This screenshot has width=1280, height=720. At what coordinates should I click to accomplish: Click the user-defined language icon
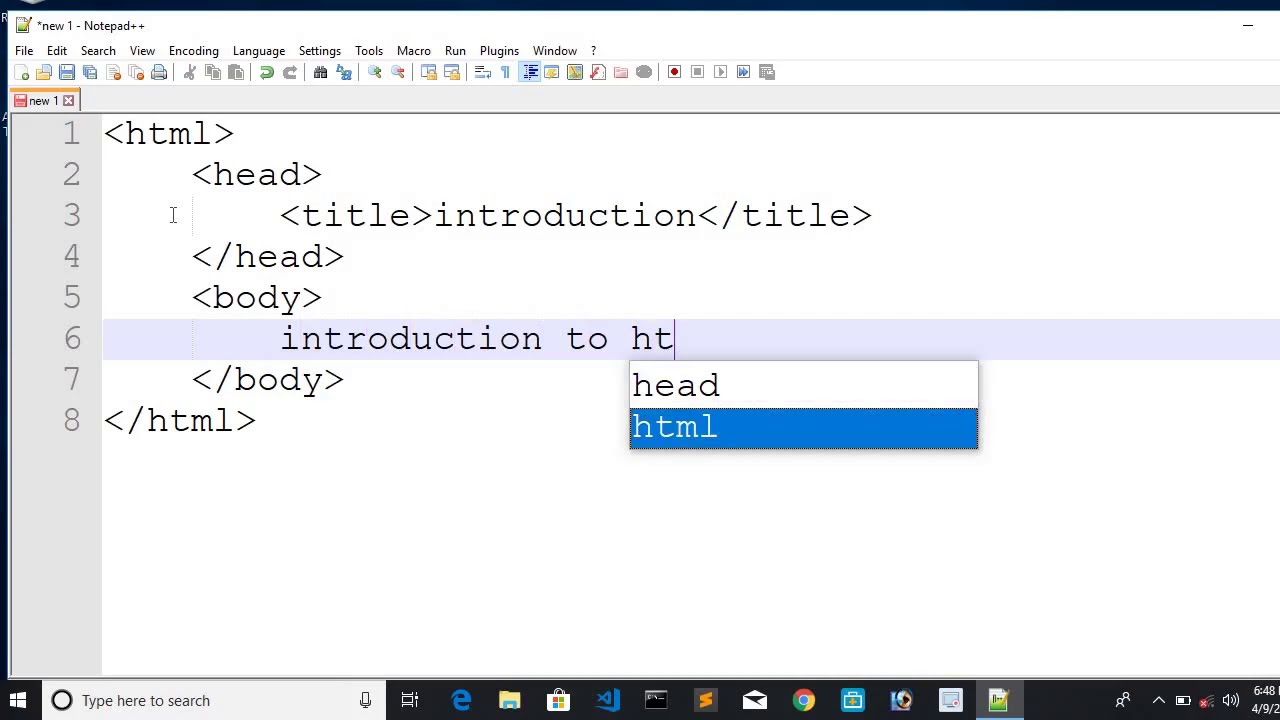(x=552, y=72)
